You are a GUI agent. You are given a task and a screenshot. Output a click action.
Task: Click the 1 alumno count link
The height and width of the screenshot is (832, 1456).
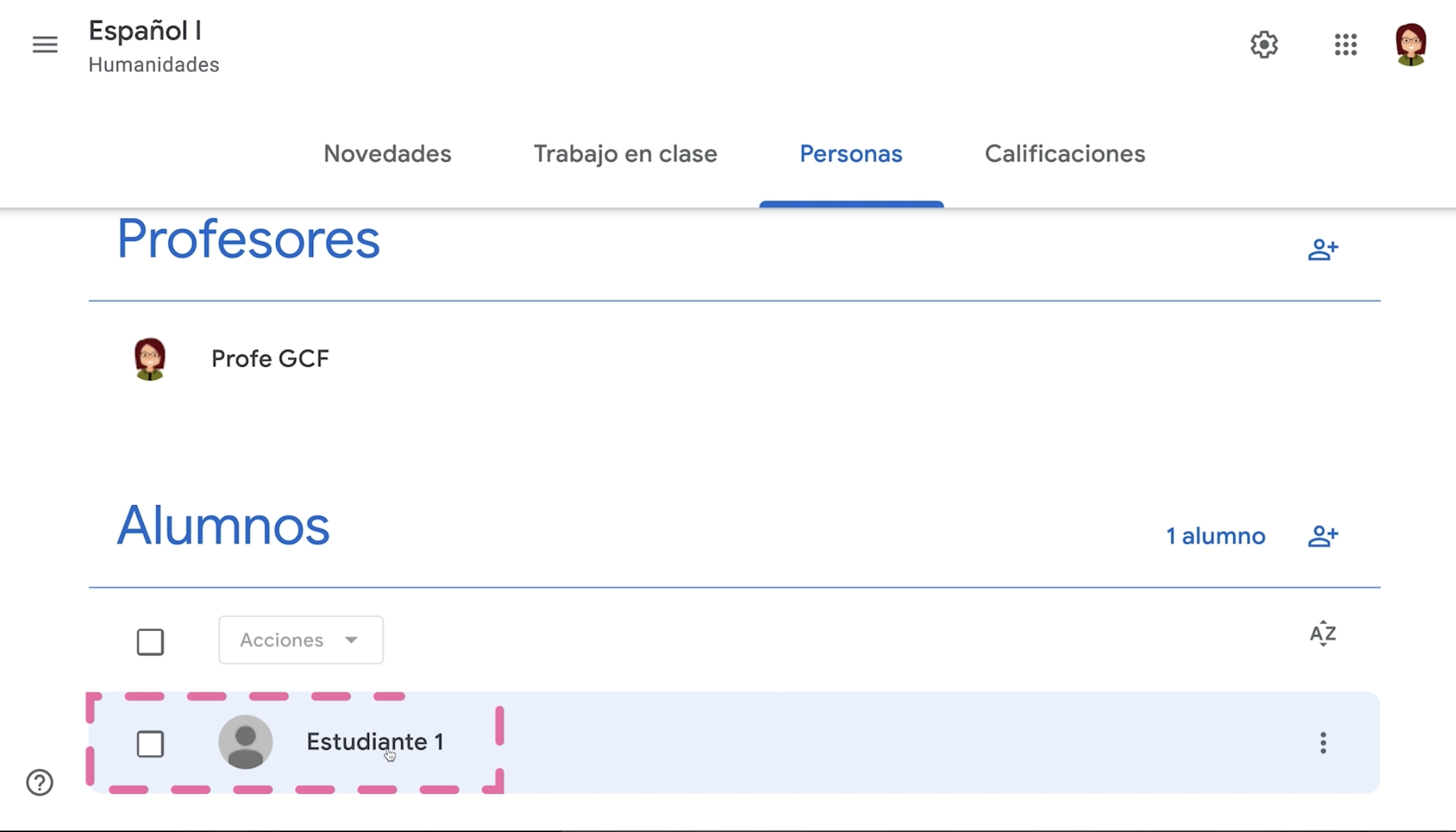[1215, 535]
